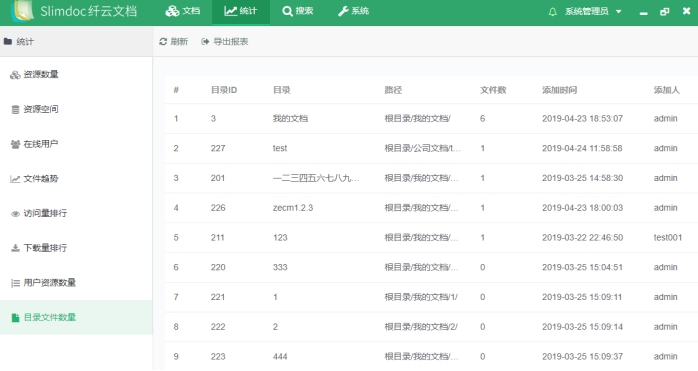Click the 资源空间 database icon
This screenshot has width=698, height=371.
(15, 110)
